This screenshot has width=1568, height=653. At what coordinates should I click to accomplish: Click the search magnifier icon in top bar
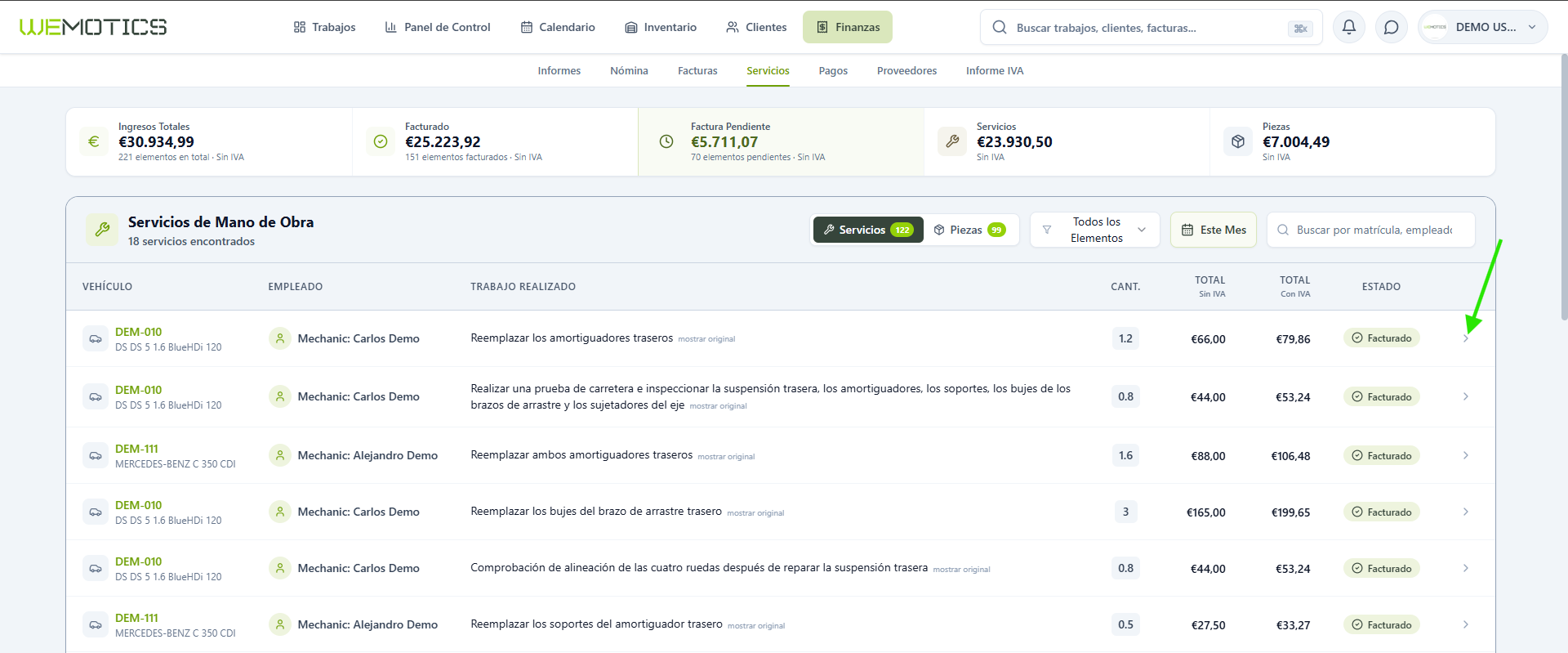tap(999, 27)
